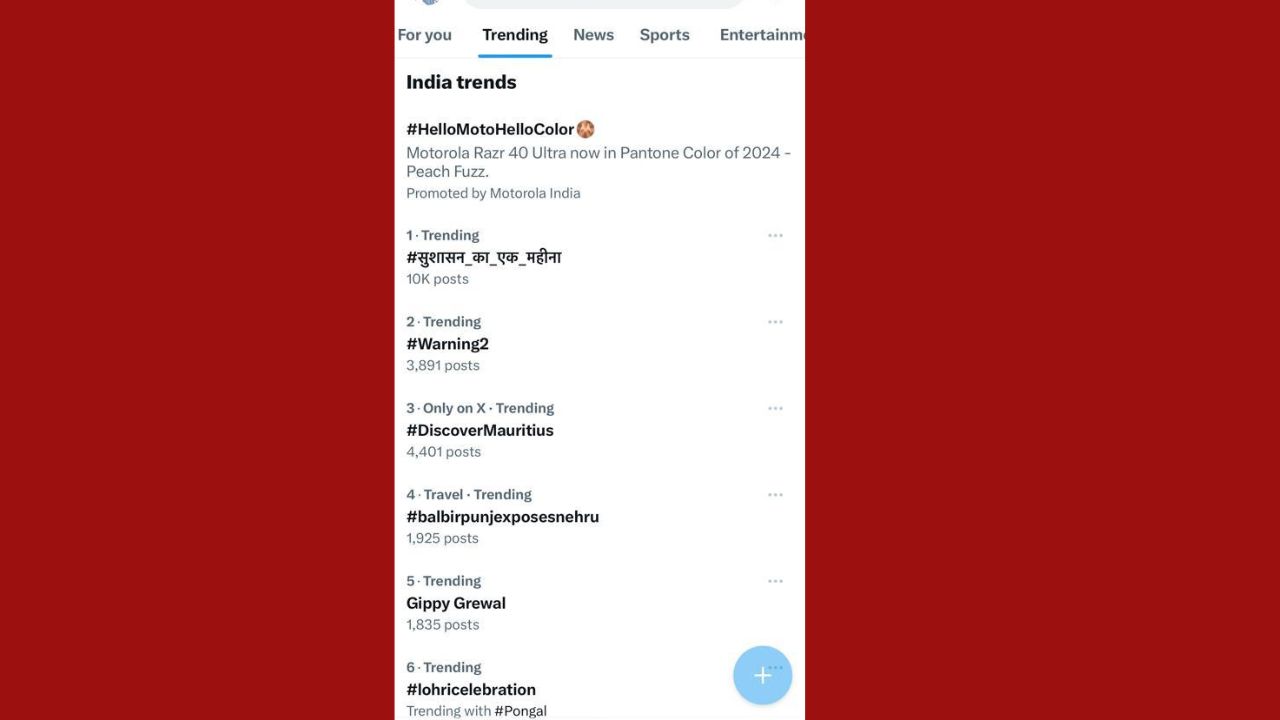Open the promoted #HelloMotoHelloColor hashtag
Viewport: 1280px width, 720px height.
coord(490,129)
